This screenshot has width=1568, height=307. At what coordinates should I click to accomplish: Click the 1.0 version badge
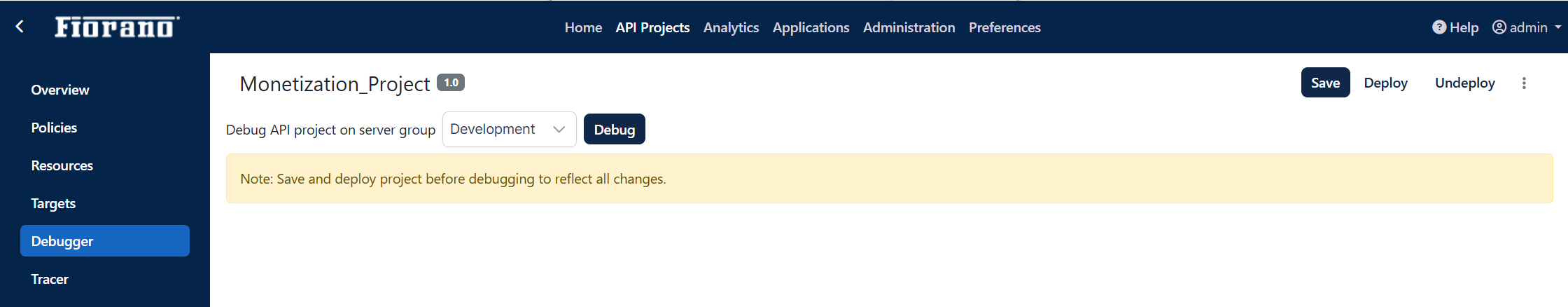(x=451, y=83)
